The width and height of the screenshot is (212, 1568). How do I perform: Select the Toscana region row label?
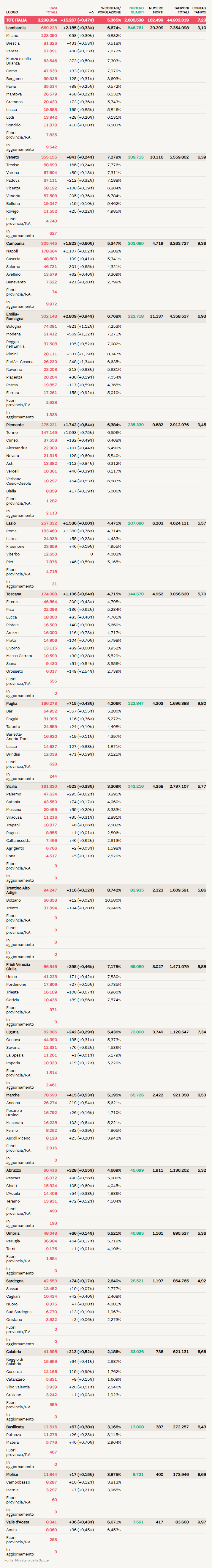coord(14,594)
